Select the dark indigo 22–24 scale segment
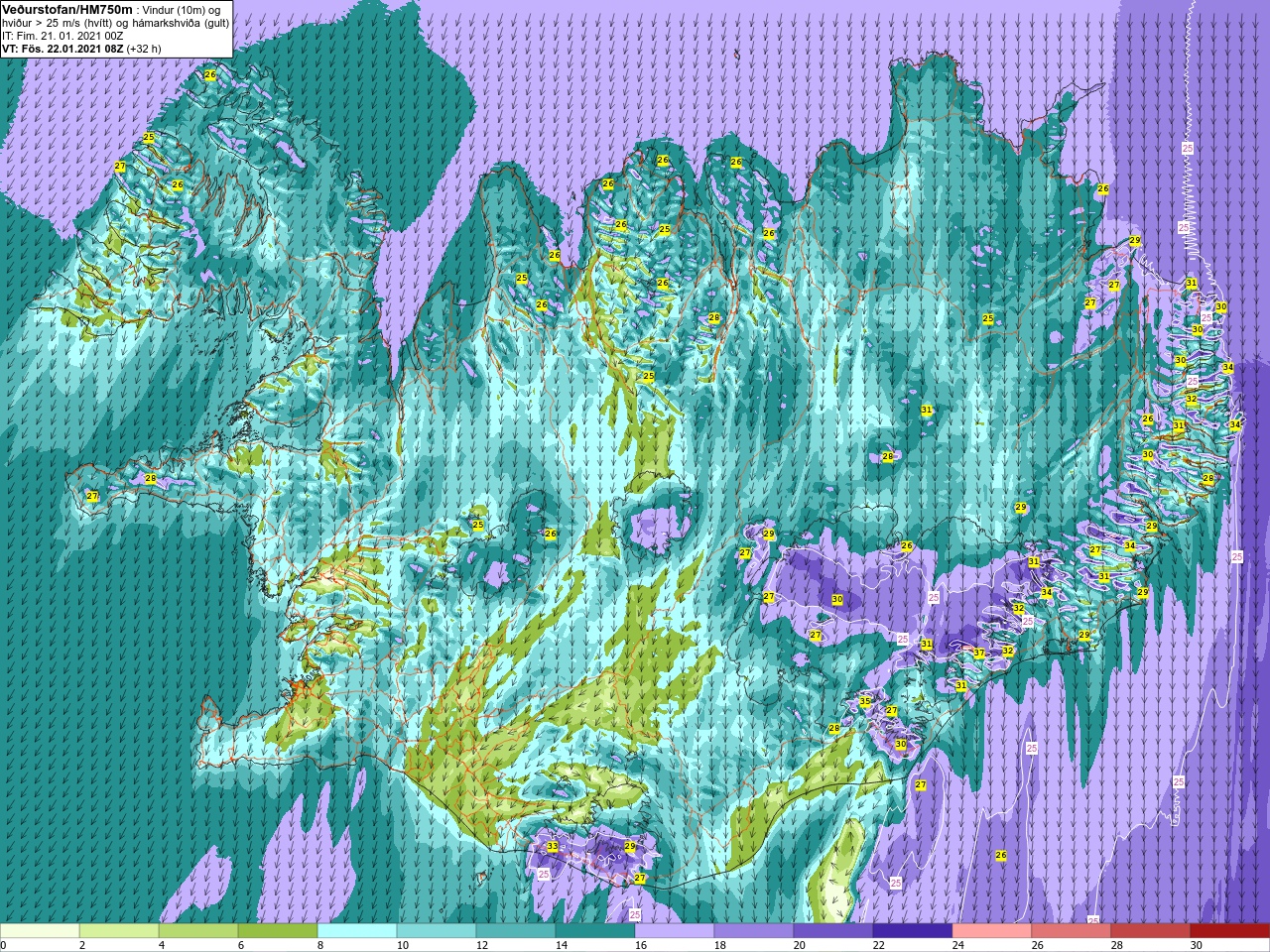This screenshot has height=952, width=1270. pos(913,931)
